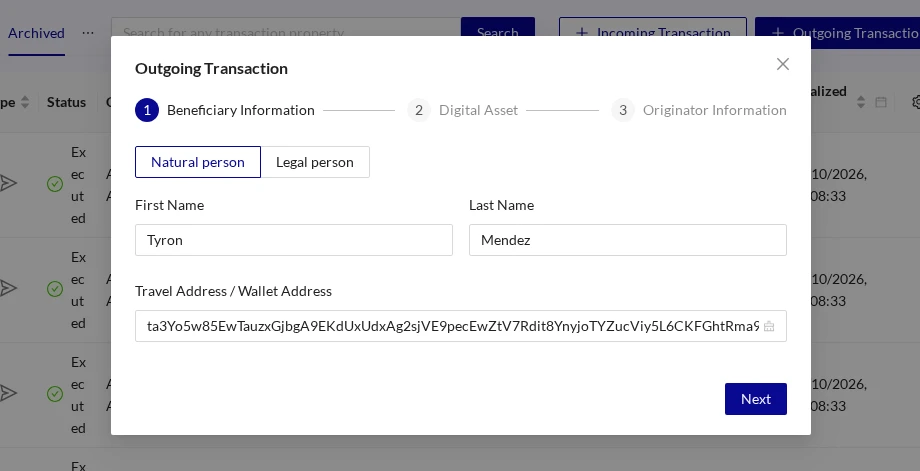Focus the Travel Address / Wallet Address field
The width and height of the screenshot is (920, 471).
coord(461,326)
